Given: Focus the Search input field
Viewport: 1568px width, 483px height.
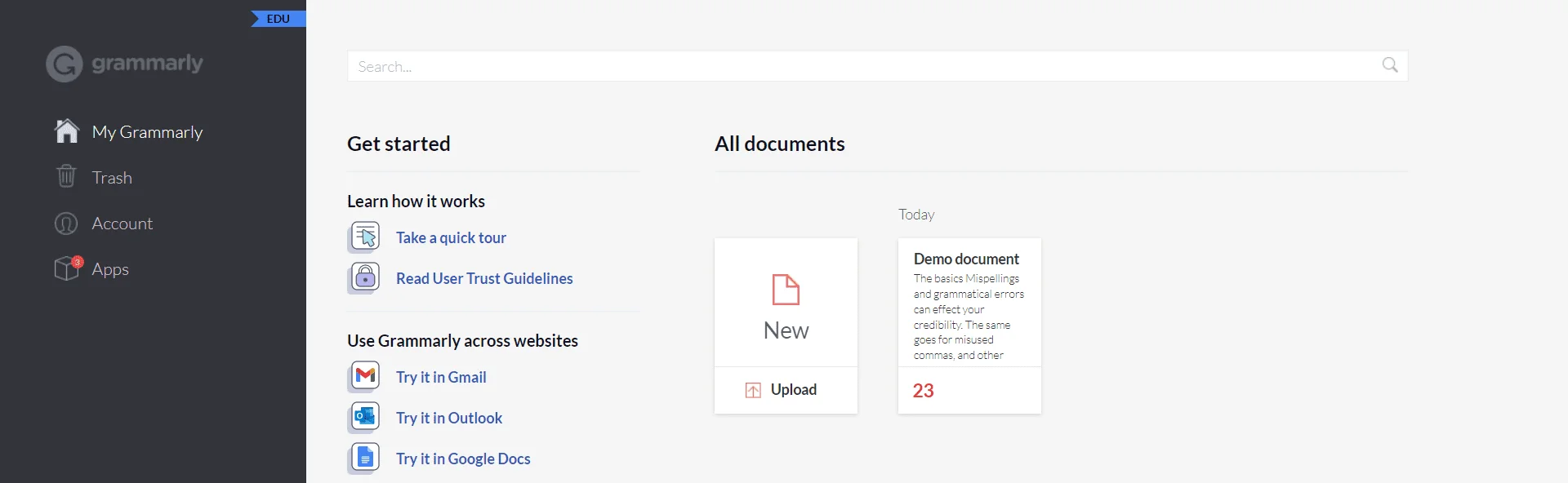Looking at the screenshot, I should pos(877,66).
